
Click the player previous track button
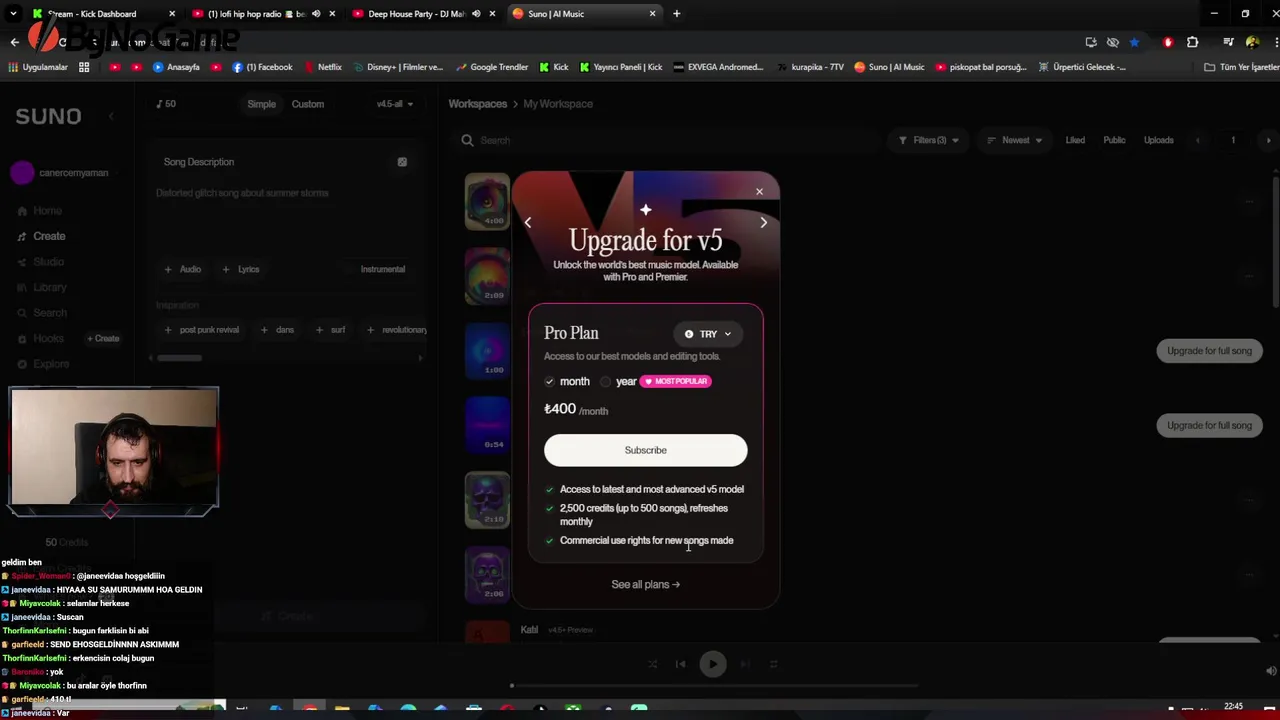[x=681, y=664]
